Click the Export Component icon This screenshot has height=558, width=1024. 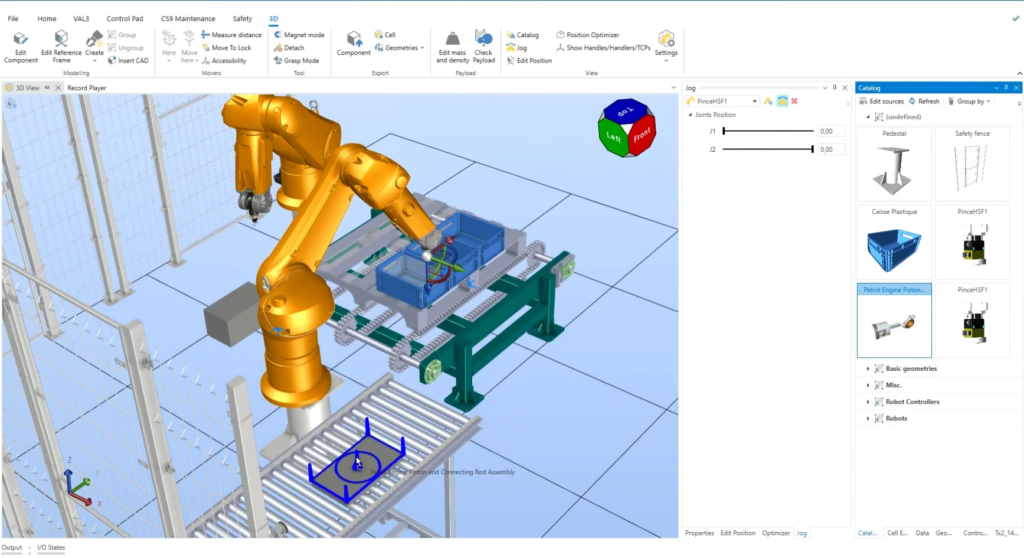353,40
